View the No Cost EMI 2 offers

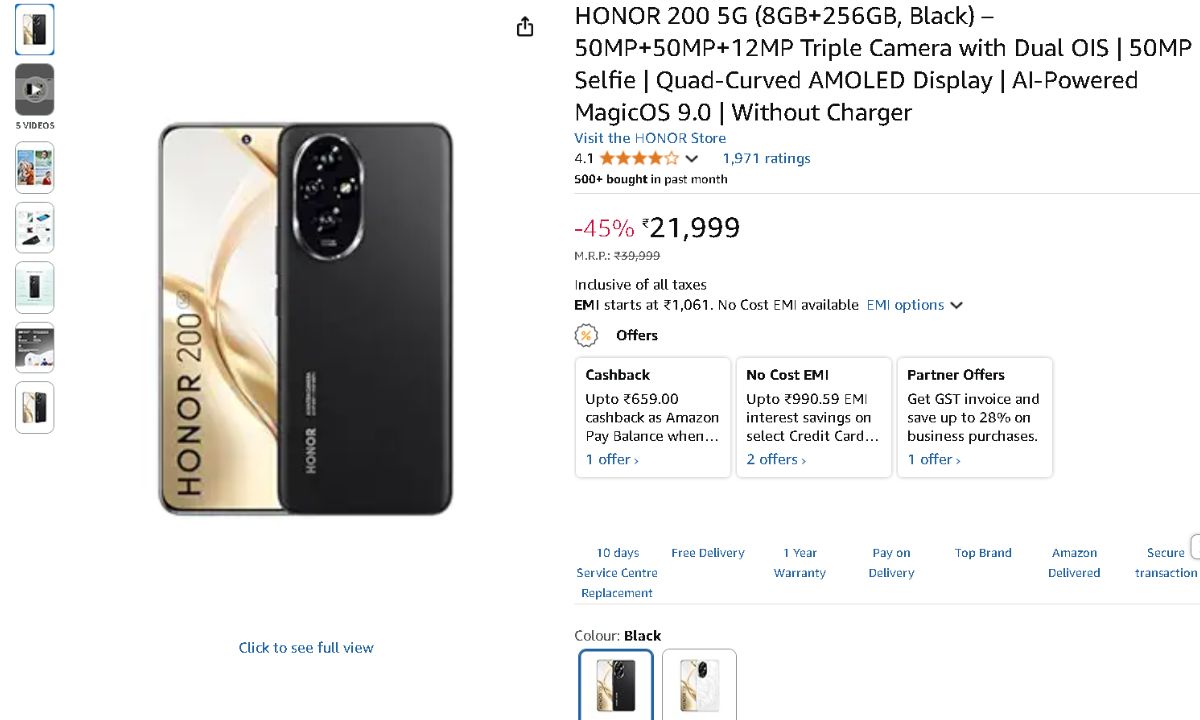coord(776,460)
